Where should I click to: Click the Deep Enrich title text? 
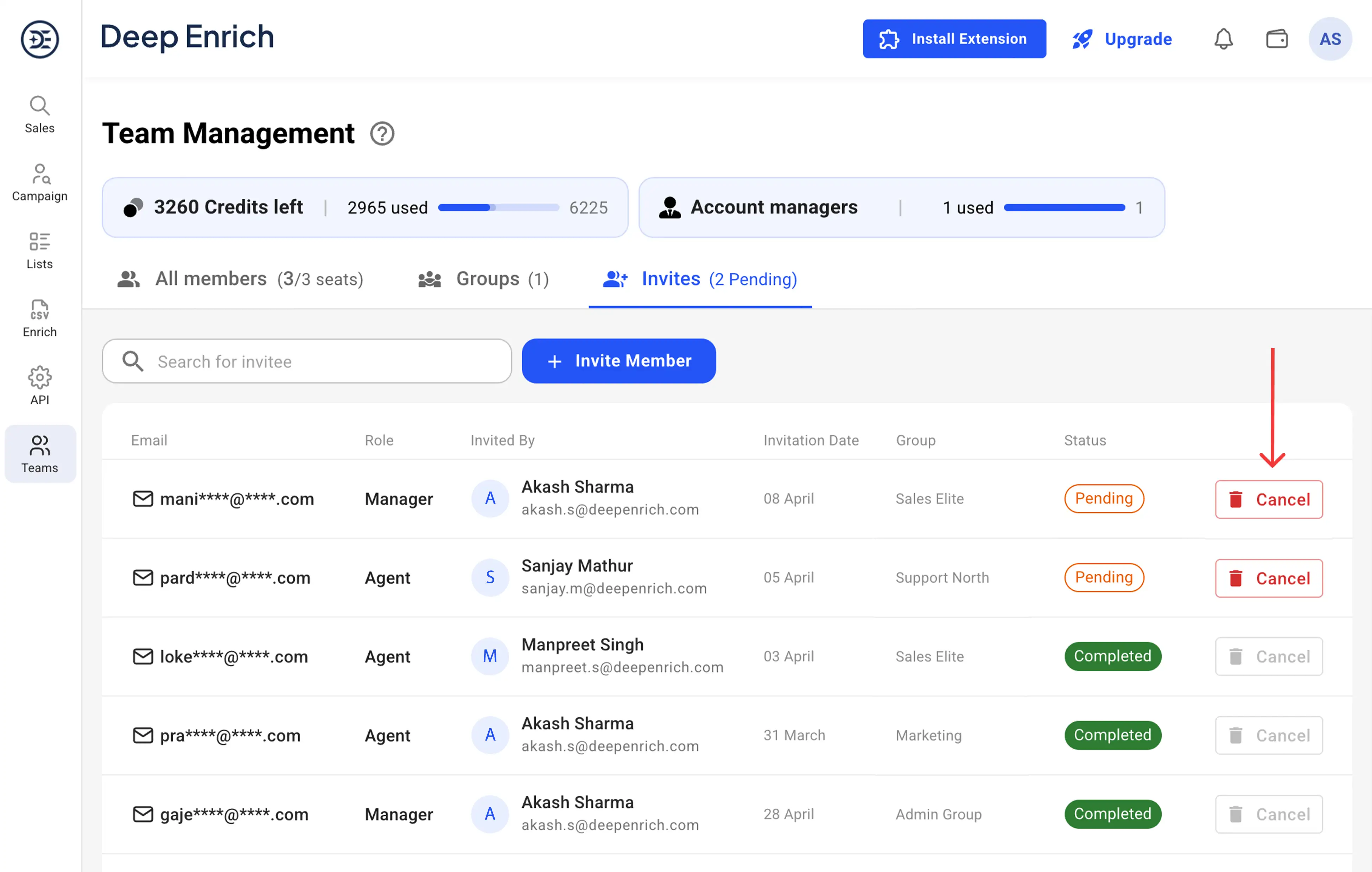point(187,38)
